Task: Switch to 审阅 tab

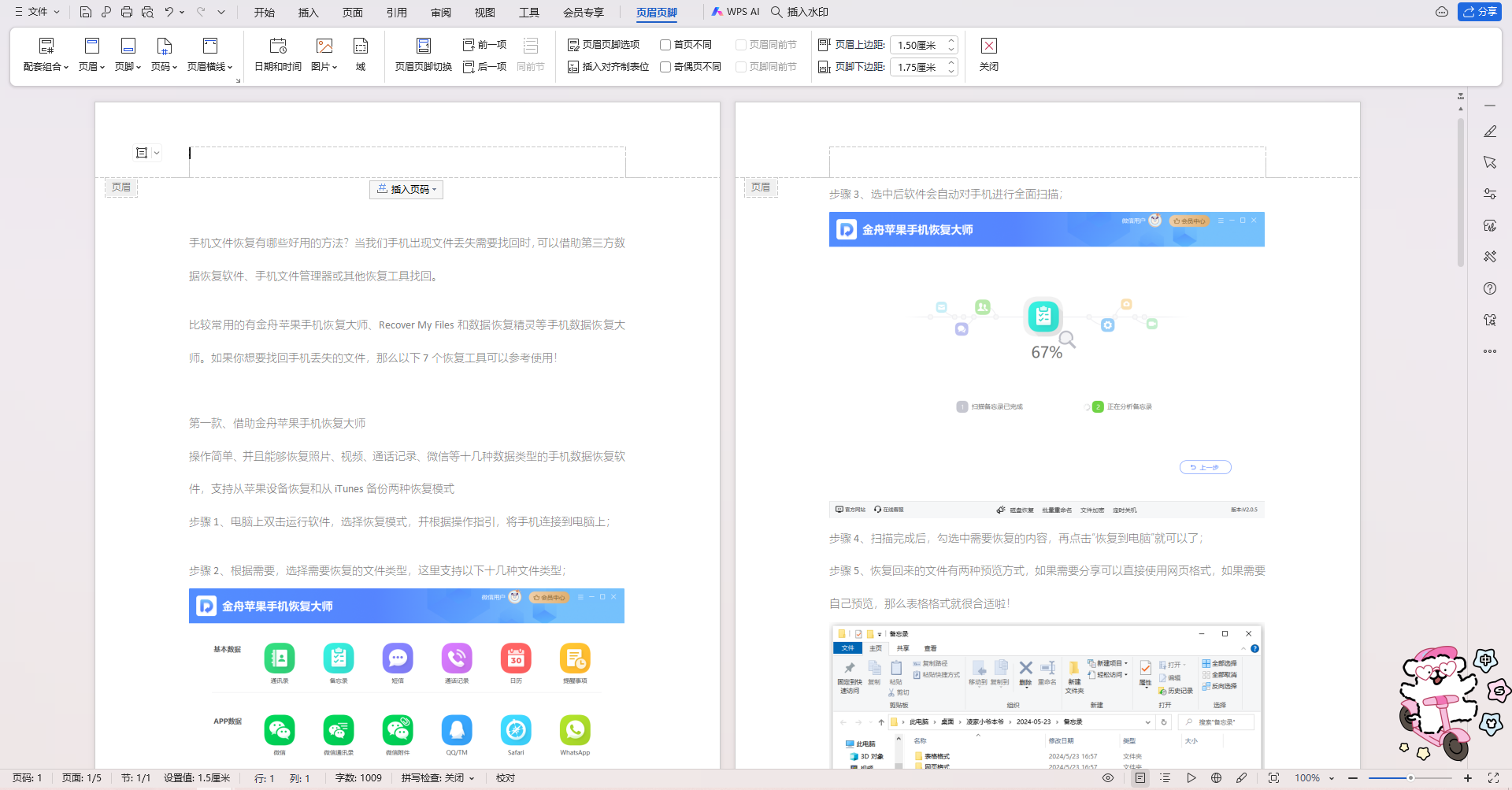Action: click(x=441, y=13)
